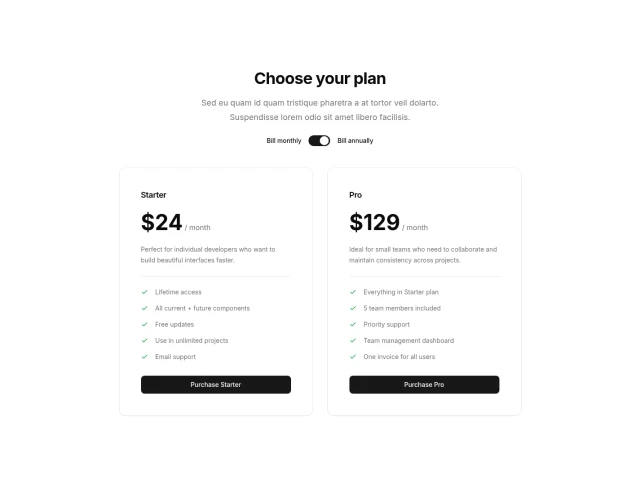The height and width of the screenshot is (484, 640).
Task: Click the Starter plan title
Action: (x=154, y=195)
